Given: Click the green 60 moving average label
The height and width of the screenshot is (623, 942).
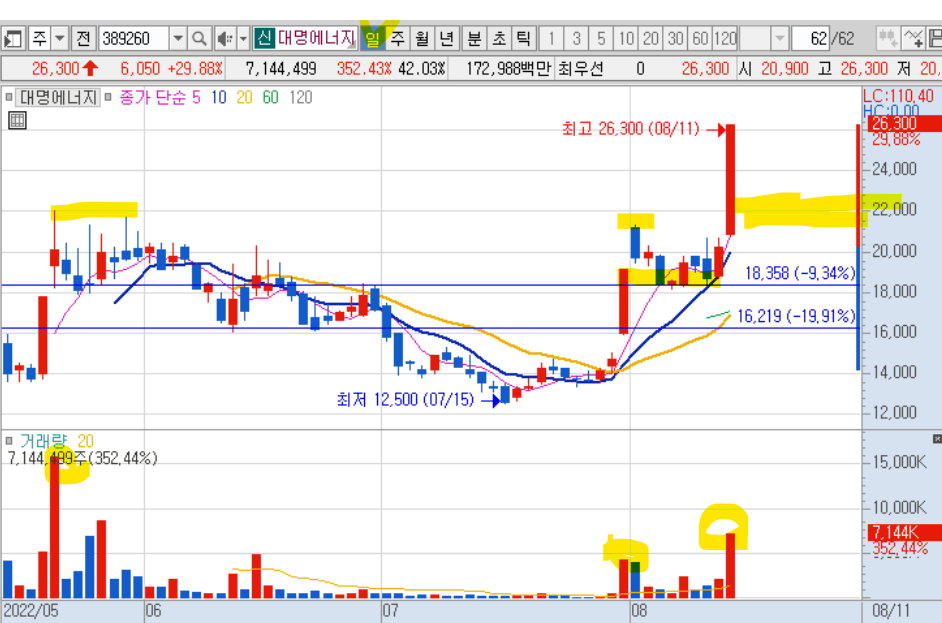Looking at the screenshot, I should [x=270, y=97].
